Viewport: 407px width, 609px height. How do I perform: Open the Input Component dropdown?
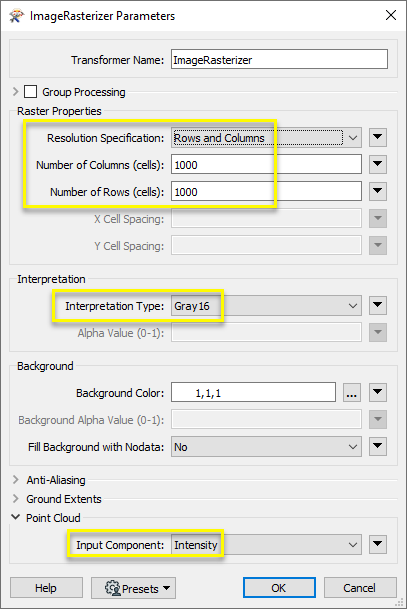[x=266, y=545]
